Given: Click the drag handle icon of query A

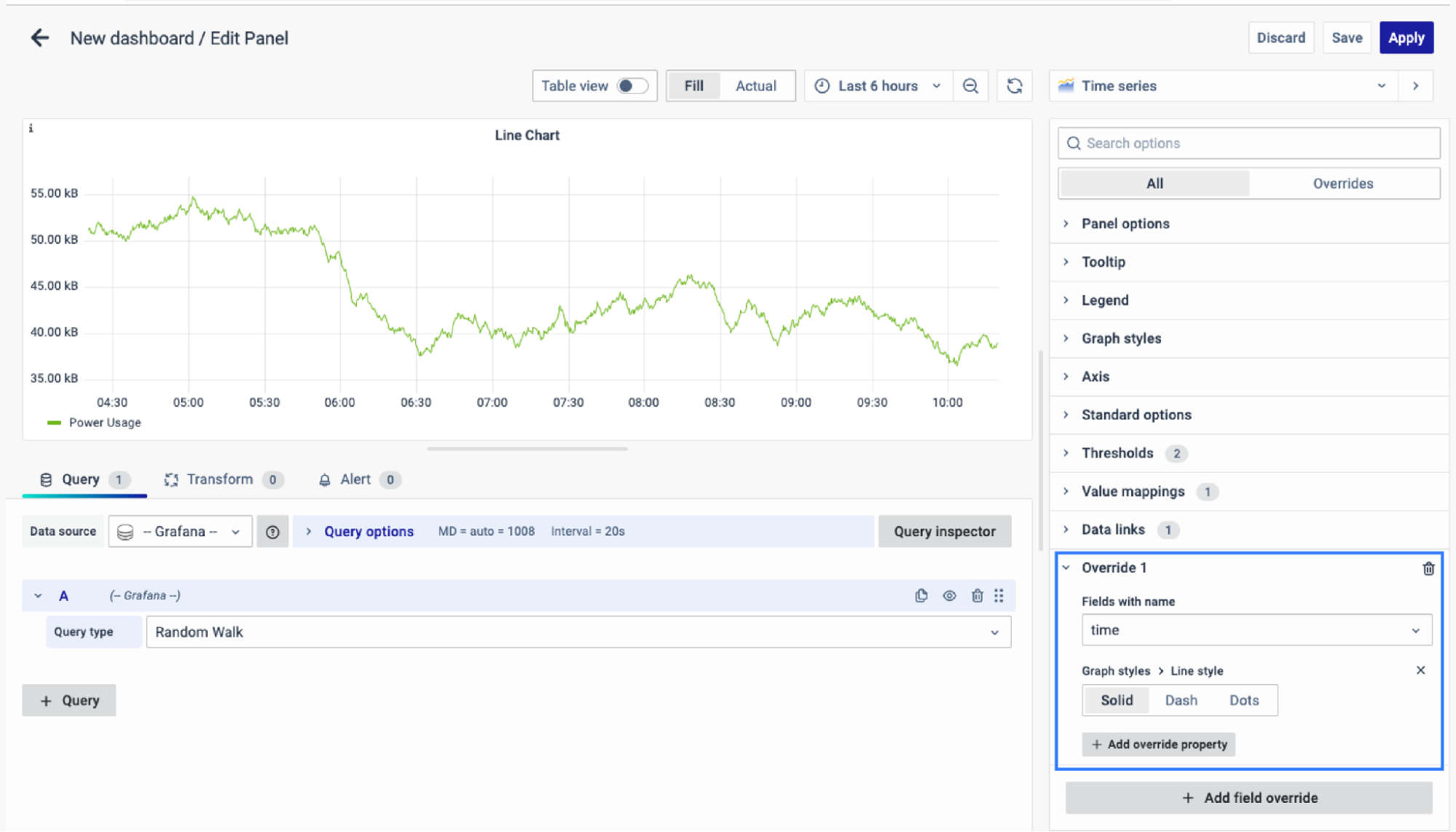Looking at the screenshot, I should [999, 595].
